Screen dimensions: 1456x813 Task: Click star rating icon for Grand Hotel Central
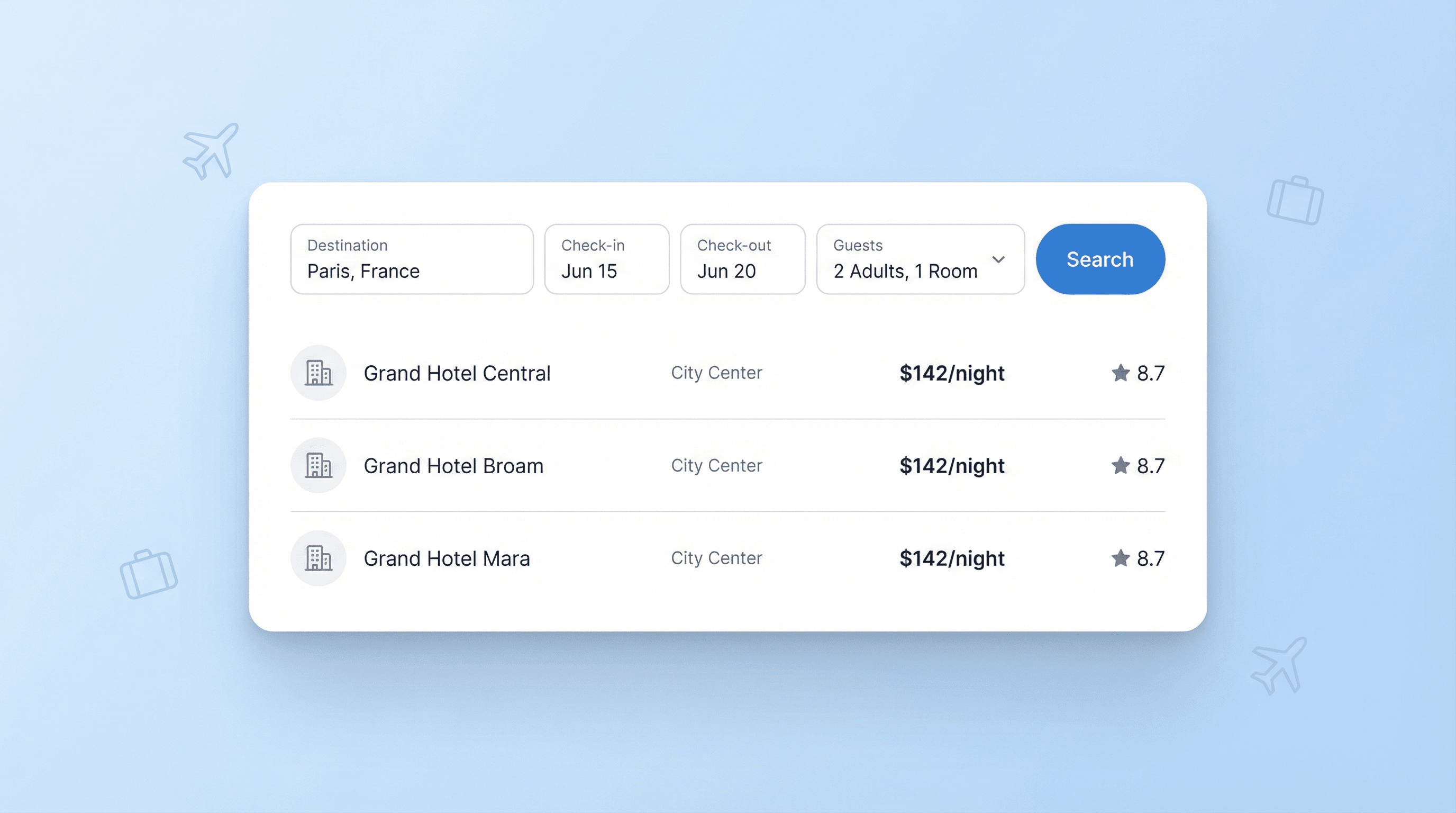[x=1120, y=373]
